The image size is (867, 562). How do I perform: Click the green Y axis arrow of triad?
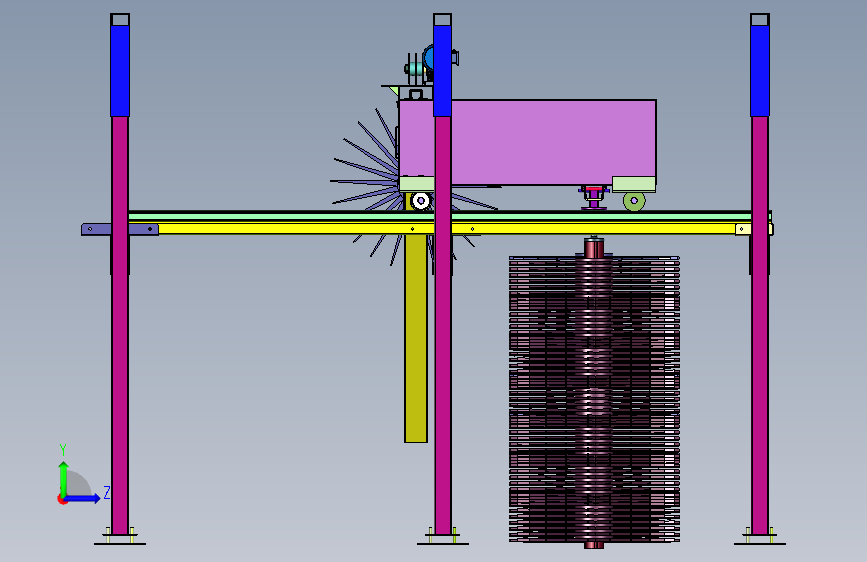pyautogui.click(x=63, y=478)
